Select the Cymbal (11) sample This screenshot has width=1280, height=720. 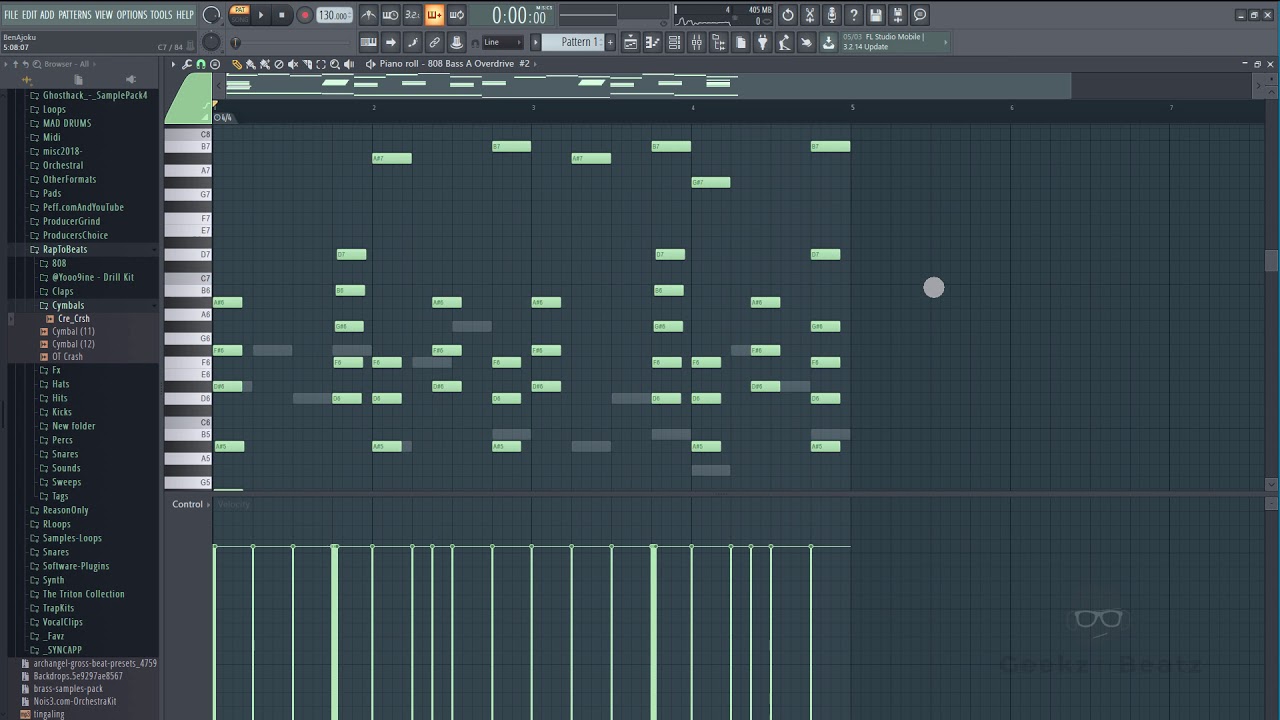tap(73, 331)
